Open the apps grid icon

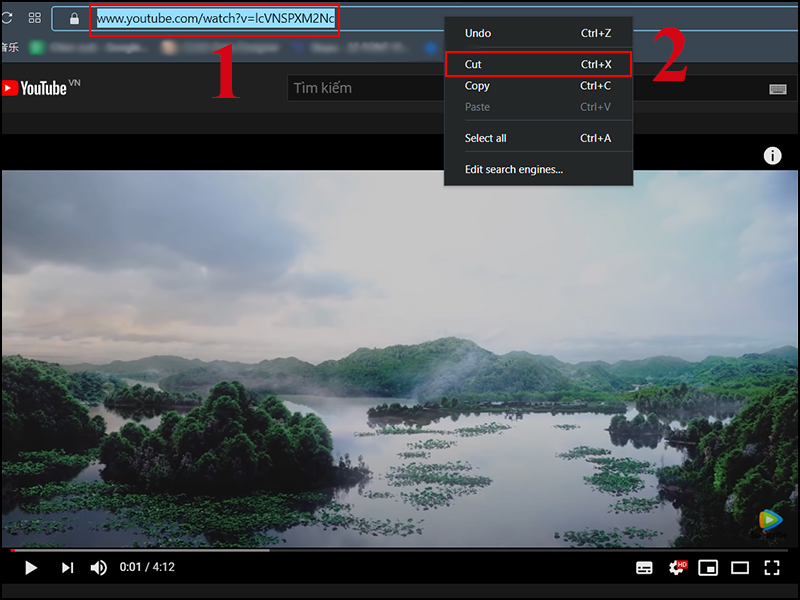(34, 17)
